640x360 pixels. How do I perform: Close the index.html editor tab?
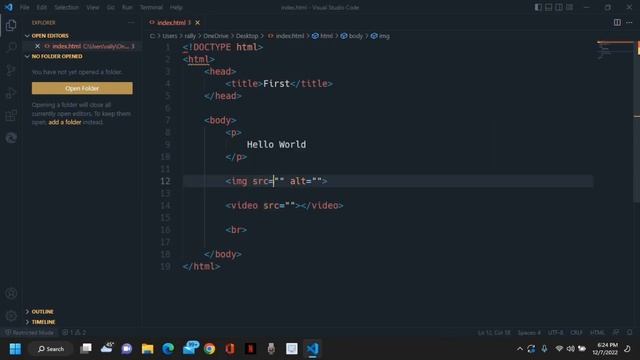[x=198, y=22]
